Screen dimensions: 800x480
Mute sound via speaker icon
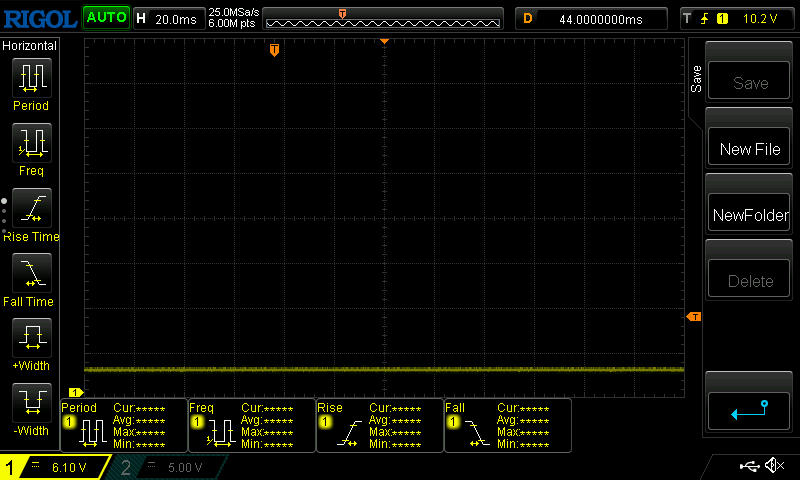click(x=773, y=466)
